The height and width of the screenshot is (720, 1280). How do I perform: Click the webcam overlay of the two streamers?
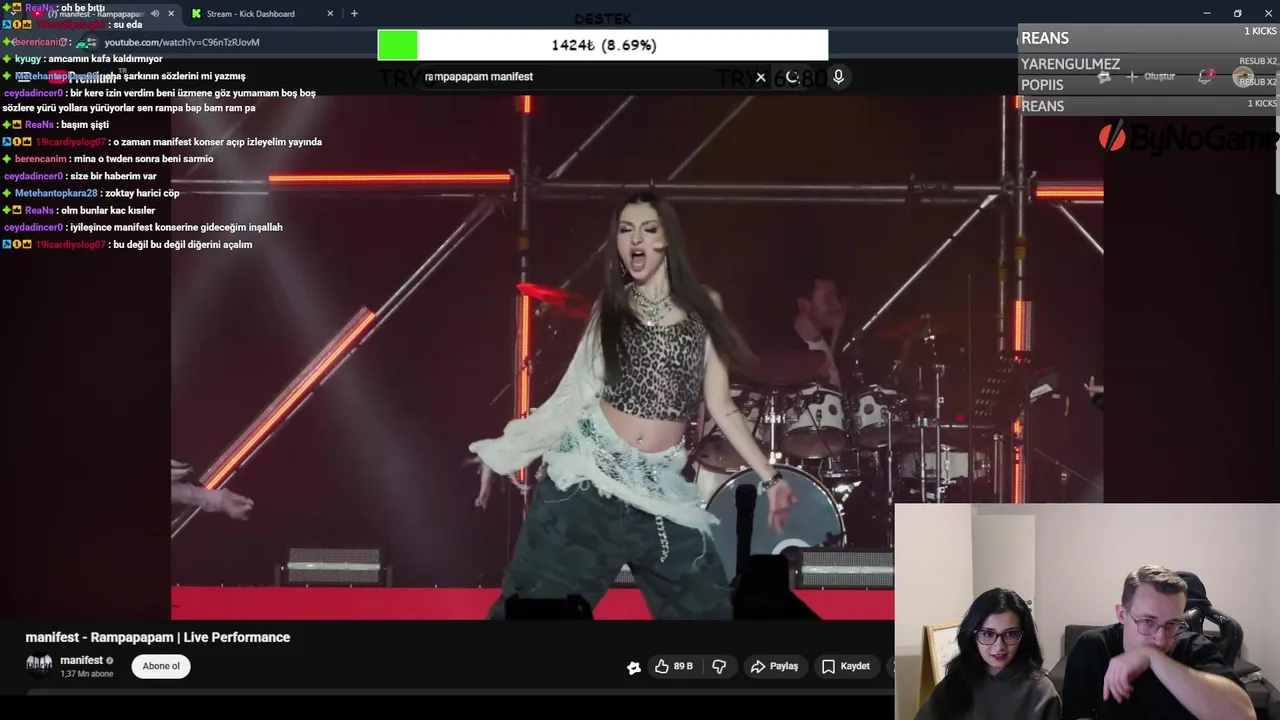[1087, 611]
